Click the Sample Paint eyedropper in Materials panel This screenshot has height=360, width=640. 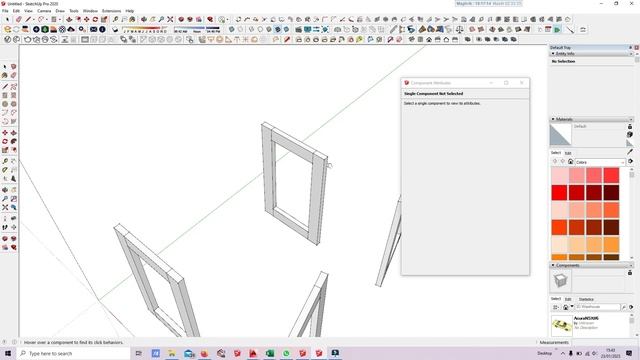click(x=630, y=151)
